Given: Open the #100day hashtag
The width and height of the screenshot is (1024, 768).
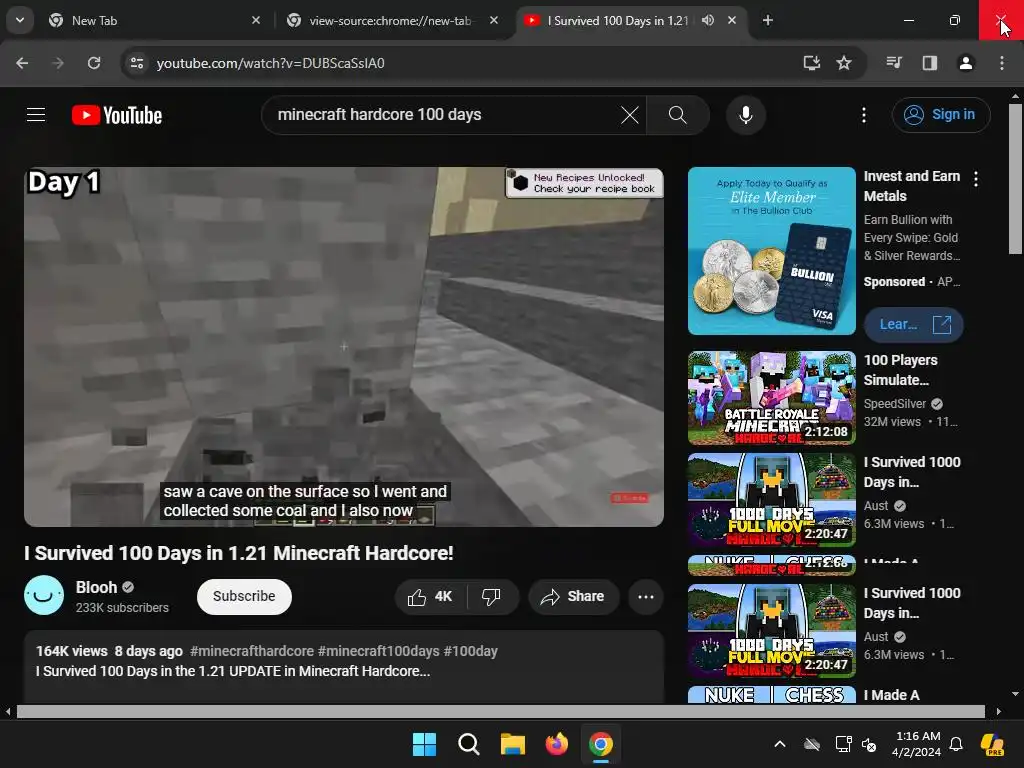Looking at the screenshot, I should click(x=470, y=651).
